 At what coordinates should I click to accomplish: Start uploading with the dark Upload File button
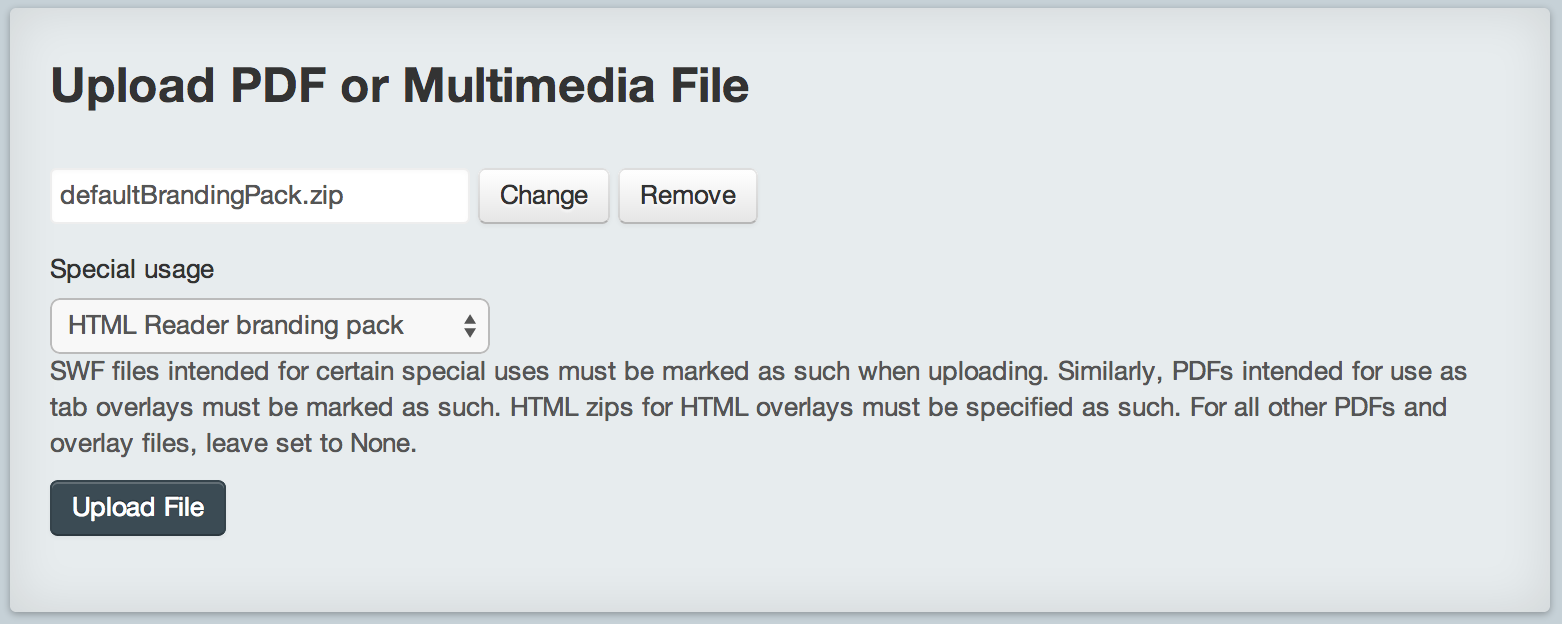point(138,508)
